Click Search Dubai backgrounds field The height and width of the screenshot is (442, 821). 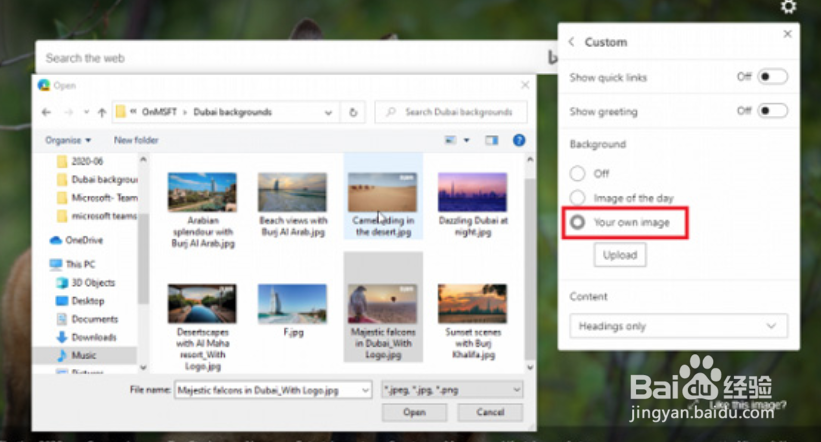click(x=451, y=112)
